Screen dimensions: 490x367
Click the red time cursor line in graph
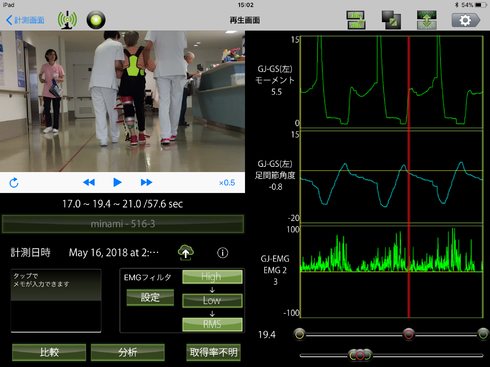click(x=409, y=177)
